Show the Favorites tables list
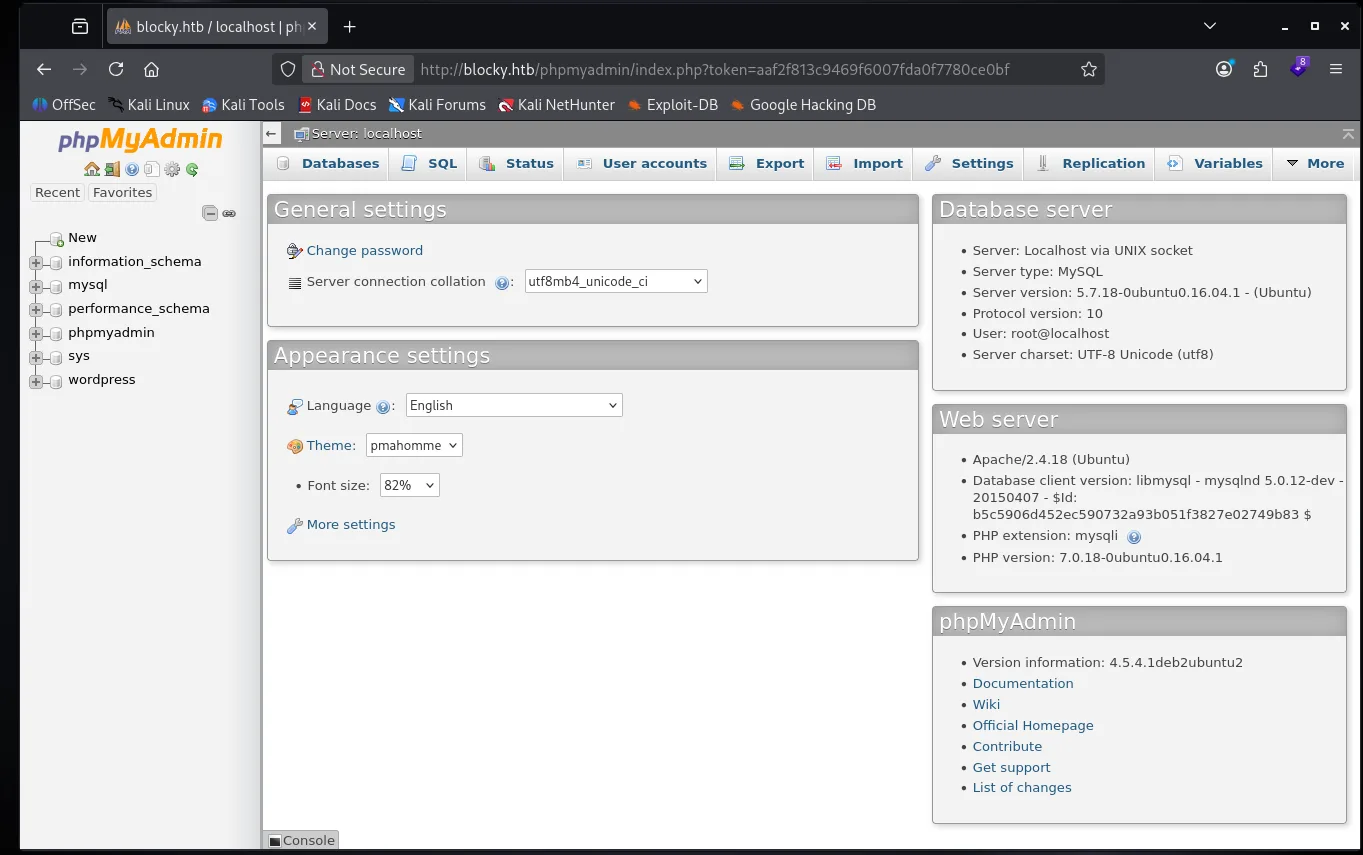The height and width of the screenshot is (855, 1363). [x=122, y=193]
